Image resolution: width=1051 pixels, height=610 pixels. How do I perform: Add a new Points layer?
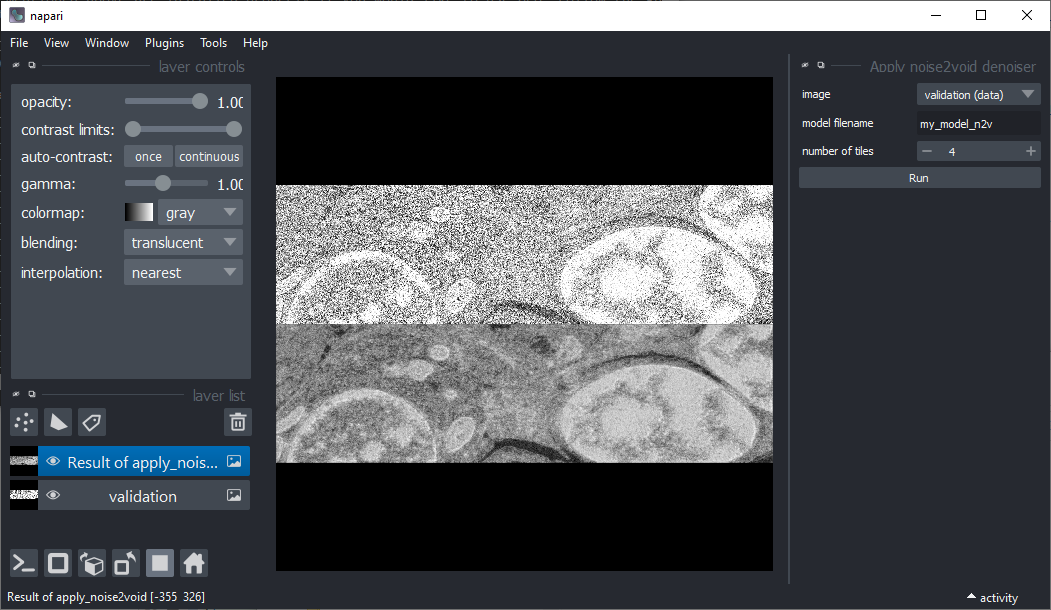23,422
